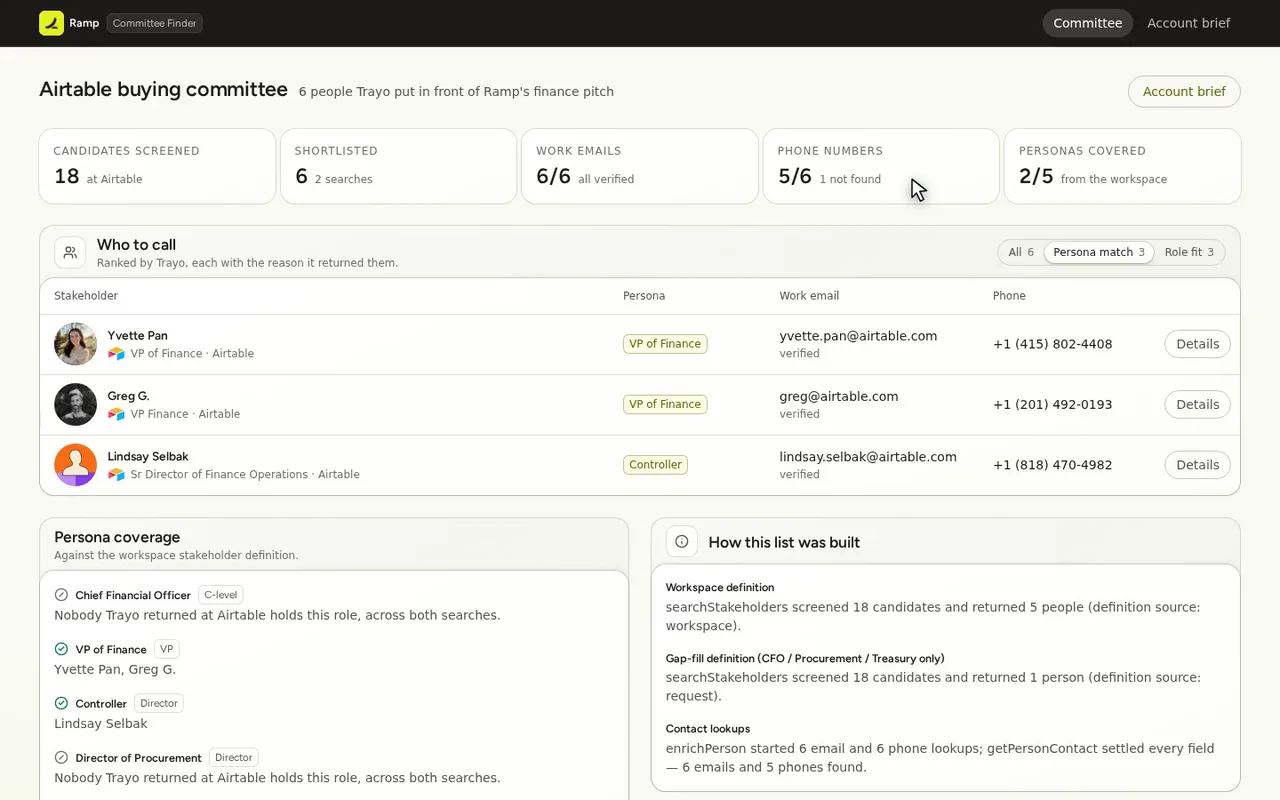The image size is (1280, 800).
Task: Open Yvette Pan's profile photo
Action: pyautogui.click(x=75, y=344)
